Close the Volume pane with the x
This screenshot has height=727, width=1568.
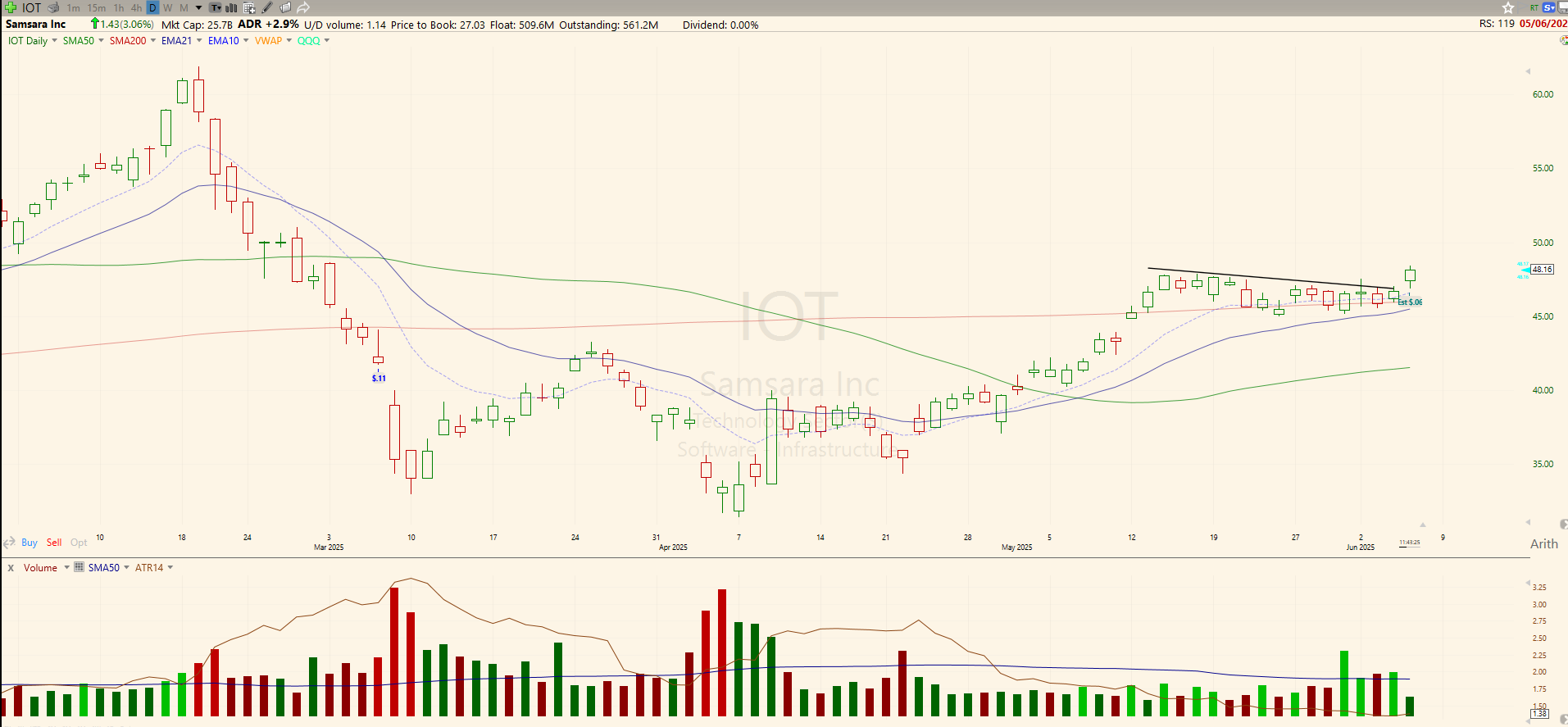pos(11,567)
